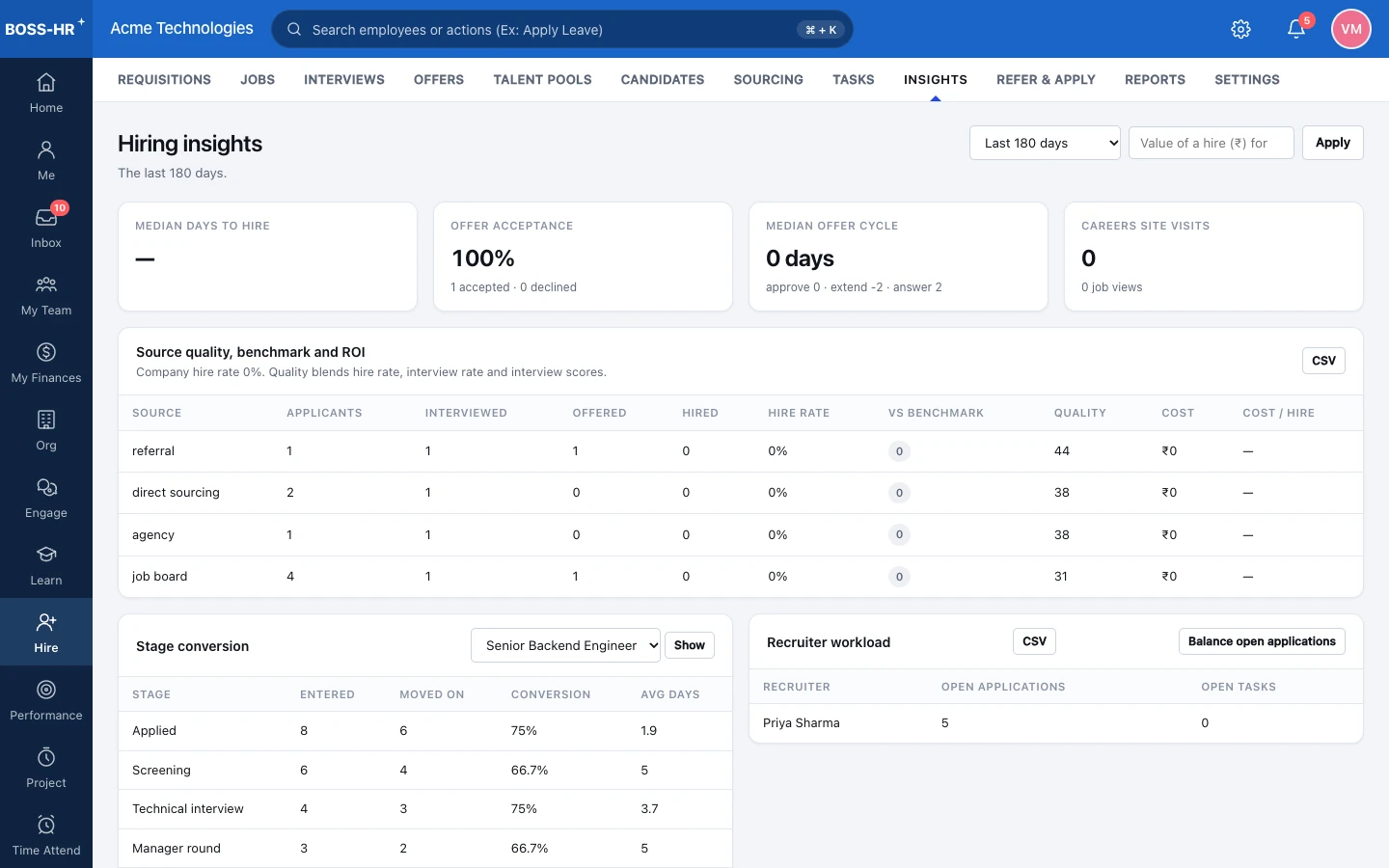Select the Hire module icon

pyautogui.click(x=46, y=632)
